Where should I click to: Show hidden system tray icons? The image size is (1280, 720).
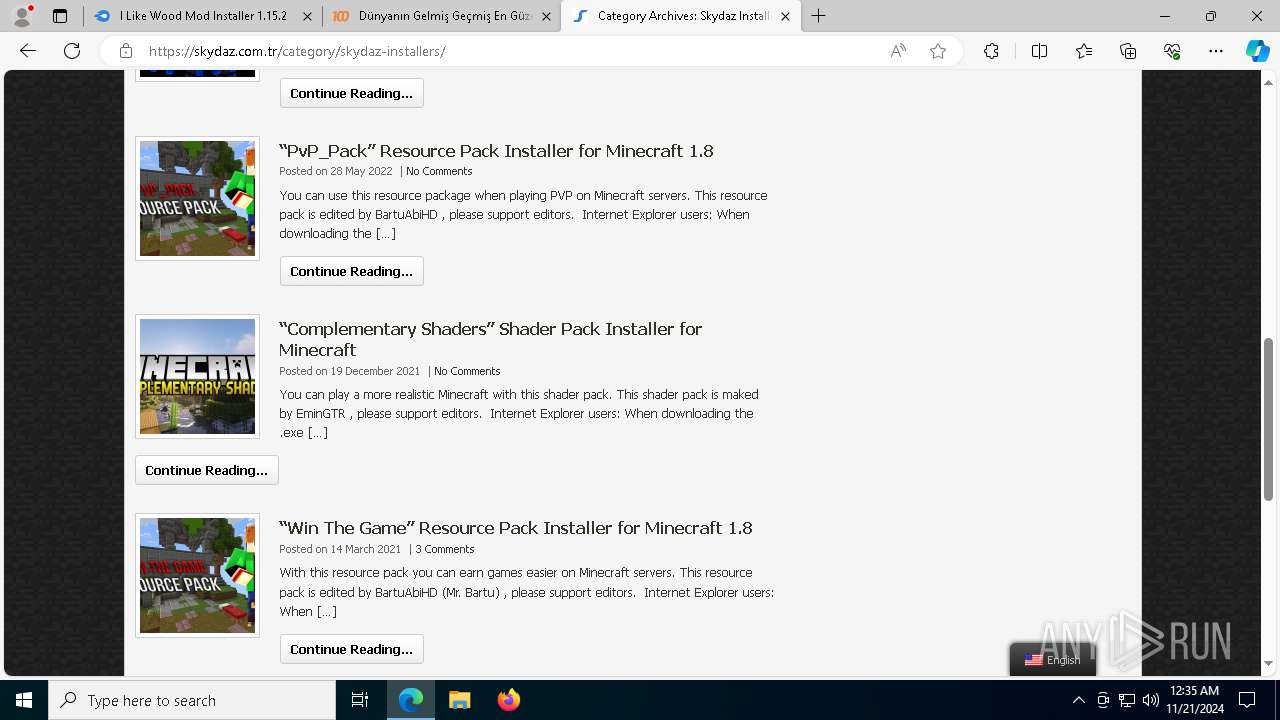[x=1078, y=700]
